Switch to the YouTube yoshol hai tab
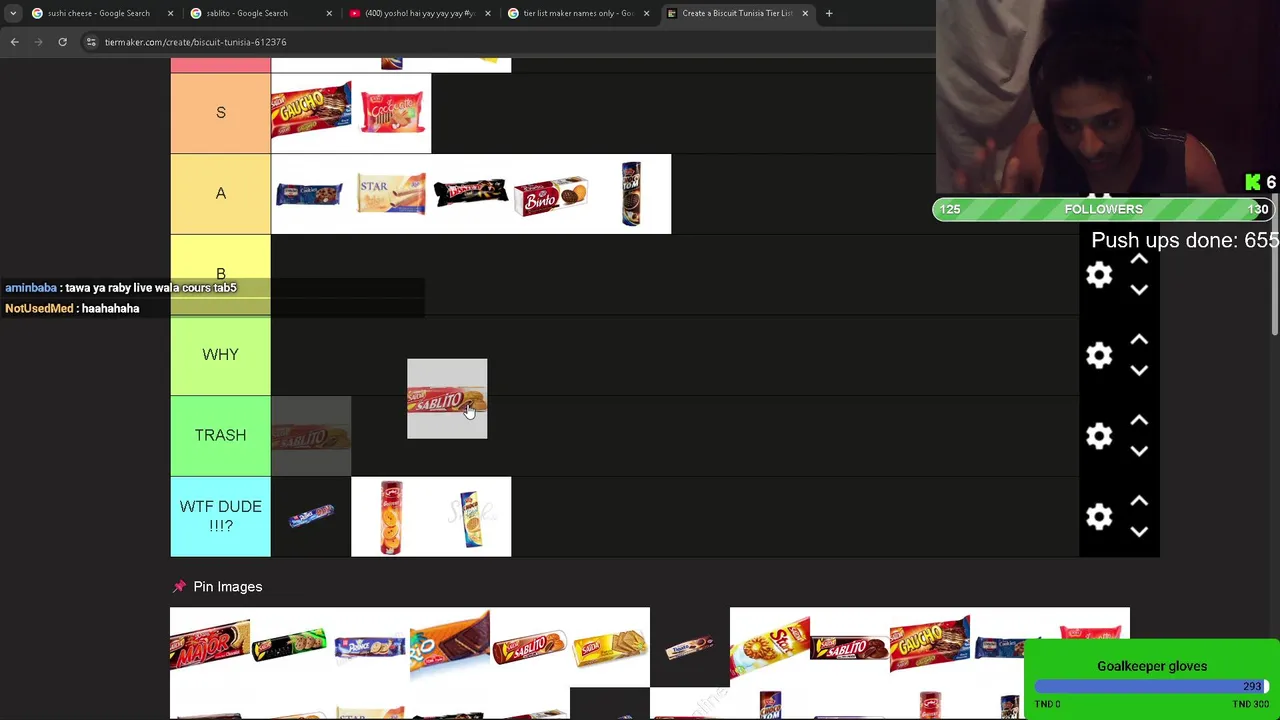 point(417,13)
